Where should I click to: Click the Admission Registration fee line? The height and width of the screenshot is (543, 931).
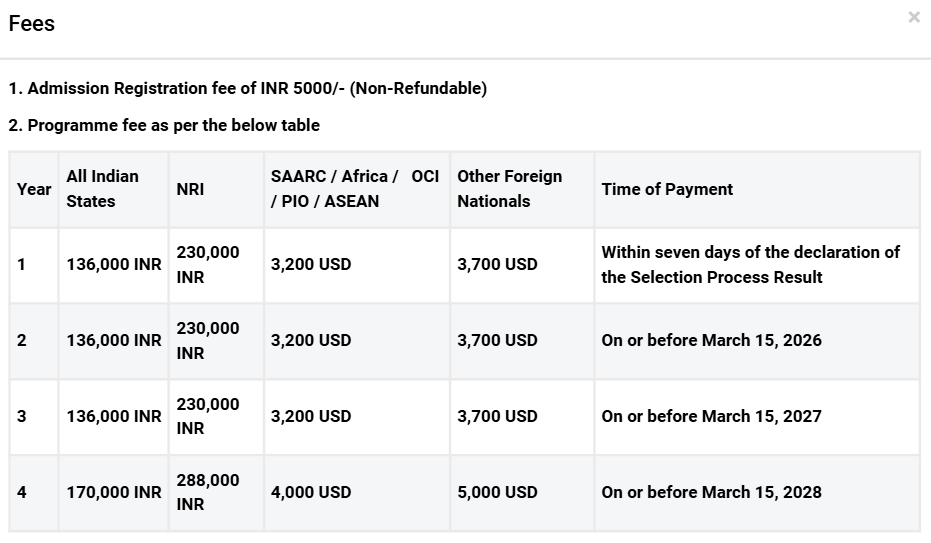[248, 88]
